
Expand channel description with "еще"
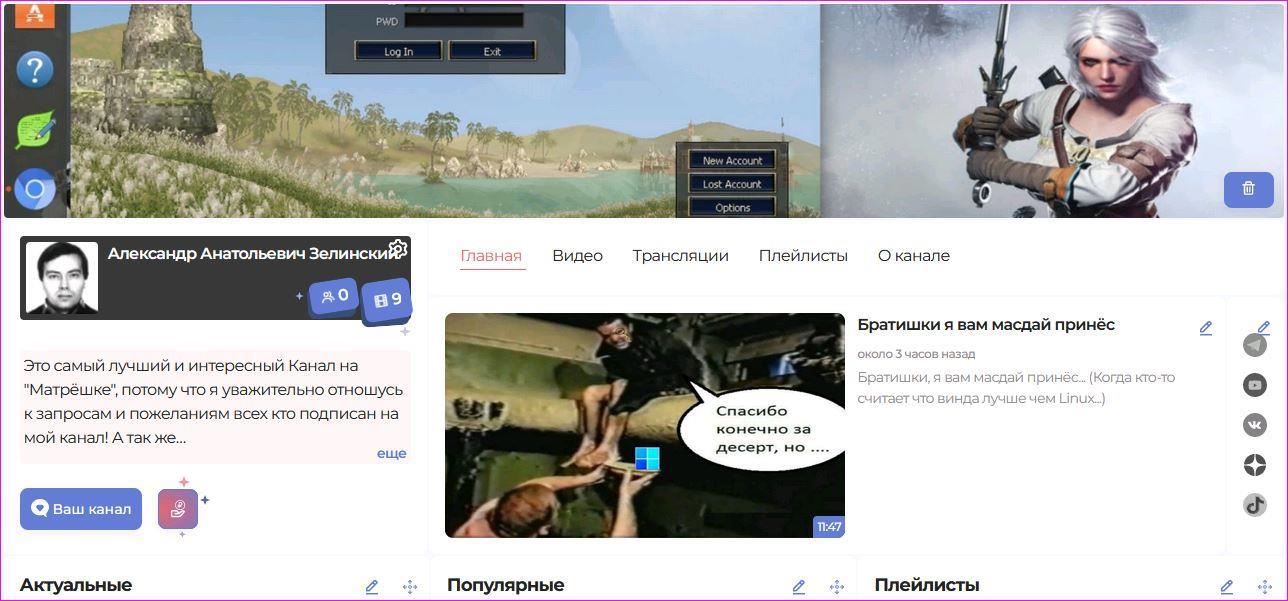[x=391, y=453]
